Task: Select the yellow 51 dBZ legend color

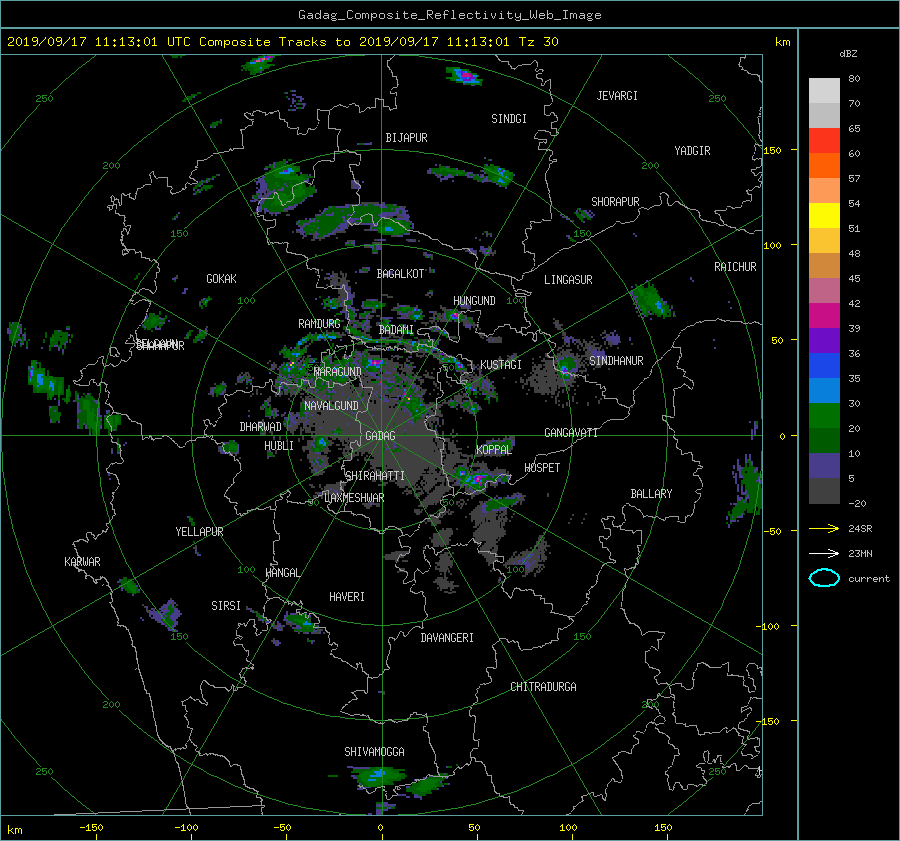Action: (x=824, y=215)
